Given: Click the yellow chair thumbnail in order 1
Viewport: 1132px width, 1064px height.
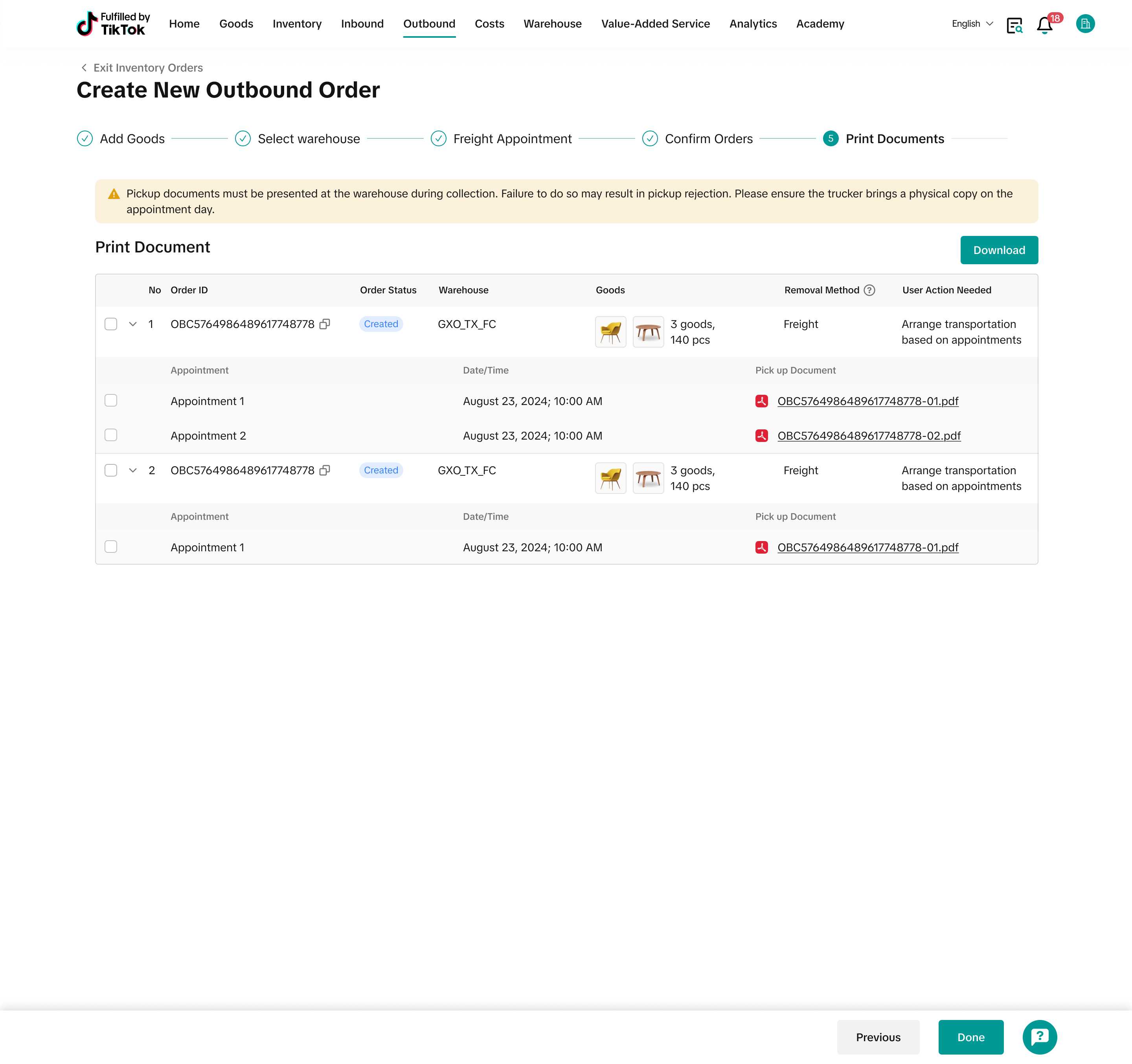Looking at the screenshot, I should [x=610, y=332].
